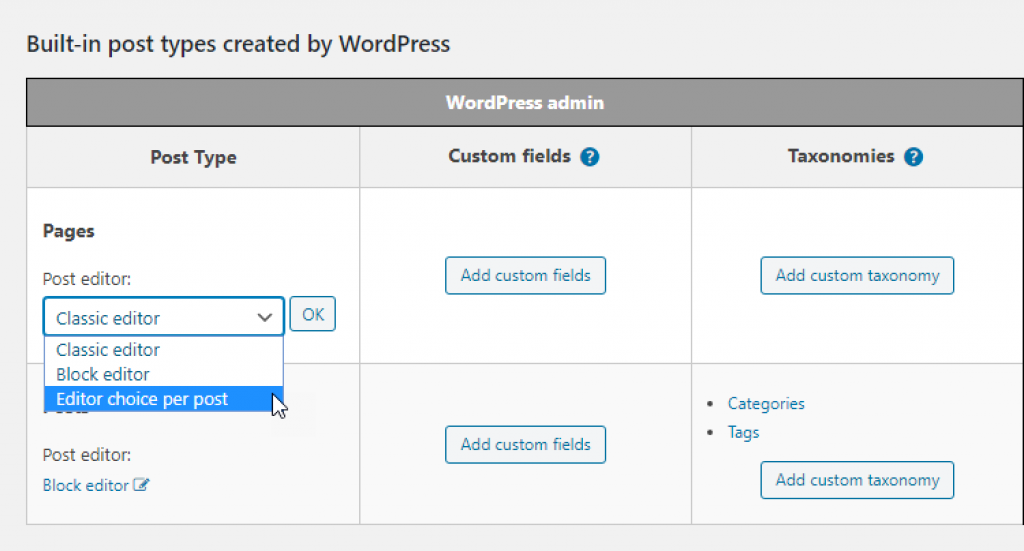Open the Pages post editor dropdown
Screen dimensions: 1024x551
163,317
